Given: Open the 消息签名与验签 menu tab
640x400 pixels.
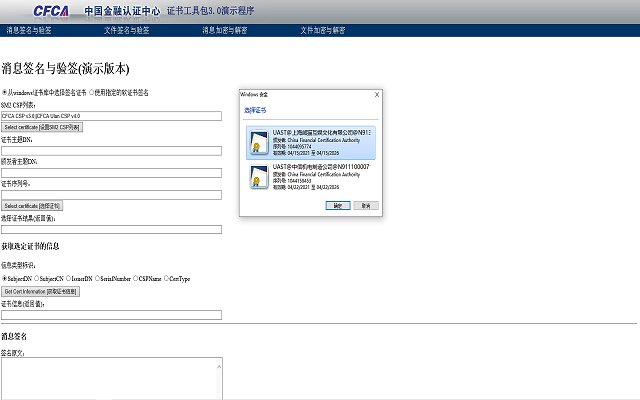Looking at the screenshot, I should click(x=29, y=30).
